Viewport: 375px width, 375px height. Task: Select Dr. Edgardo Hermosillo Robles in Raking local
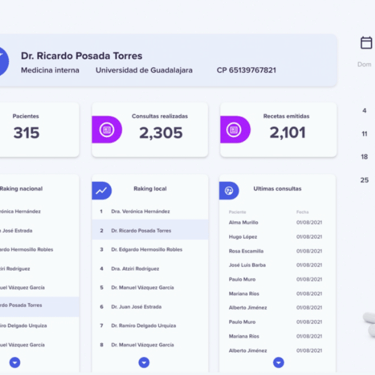tap(150, 249)
